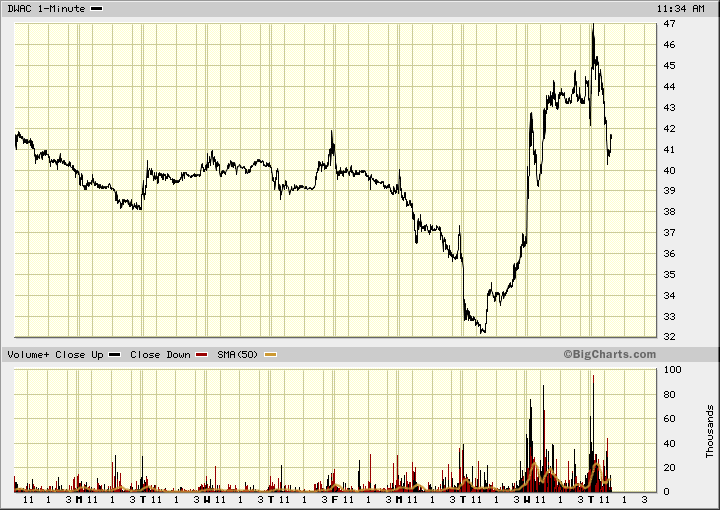Click the 35 label on the price axis
720x510 pixels.
669,275
